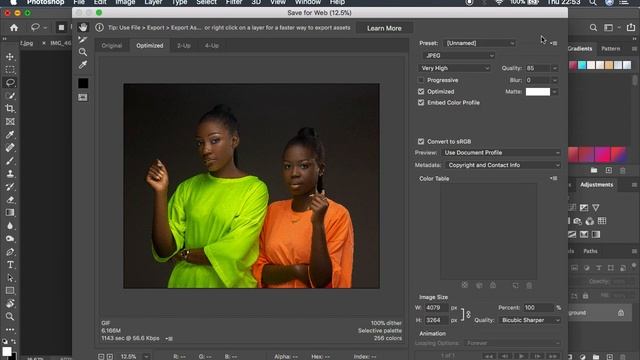The height and width of the screenshot is (360, 640).
Task: Click the Learn More button
Action: 384,28
